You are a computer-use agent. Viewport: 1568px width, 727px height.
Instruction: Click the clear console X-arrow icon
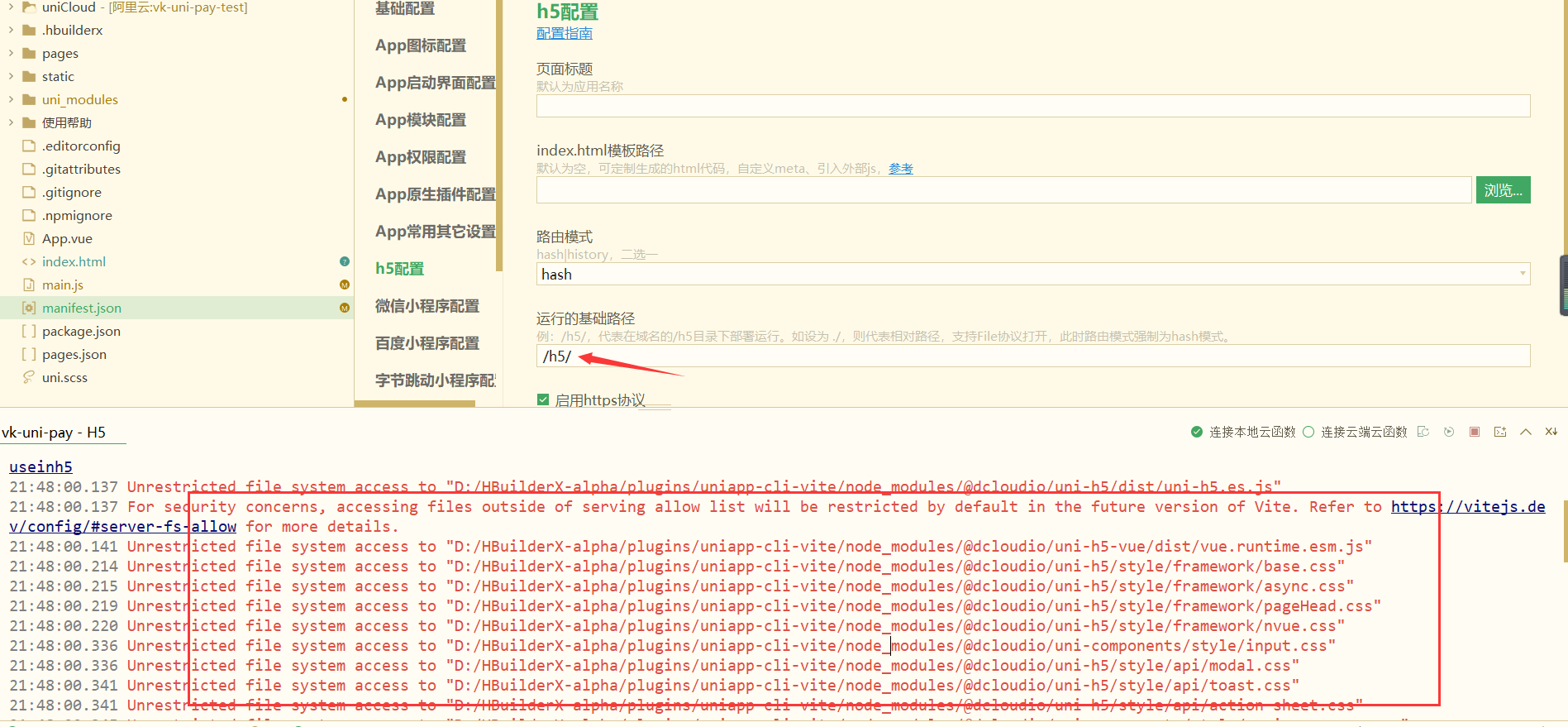click(1551, 432)
